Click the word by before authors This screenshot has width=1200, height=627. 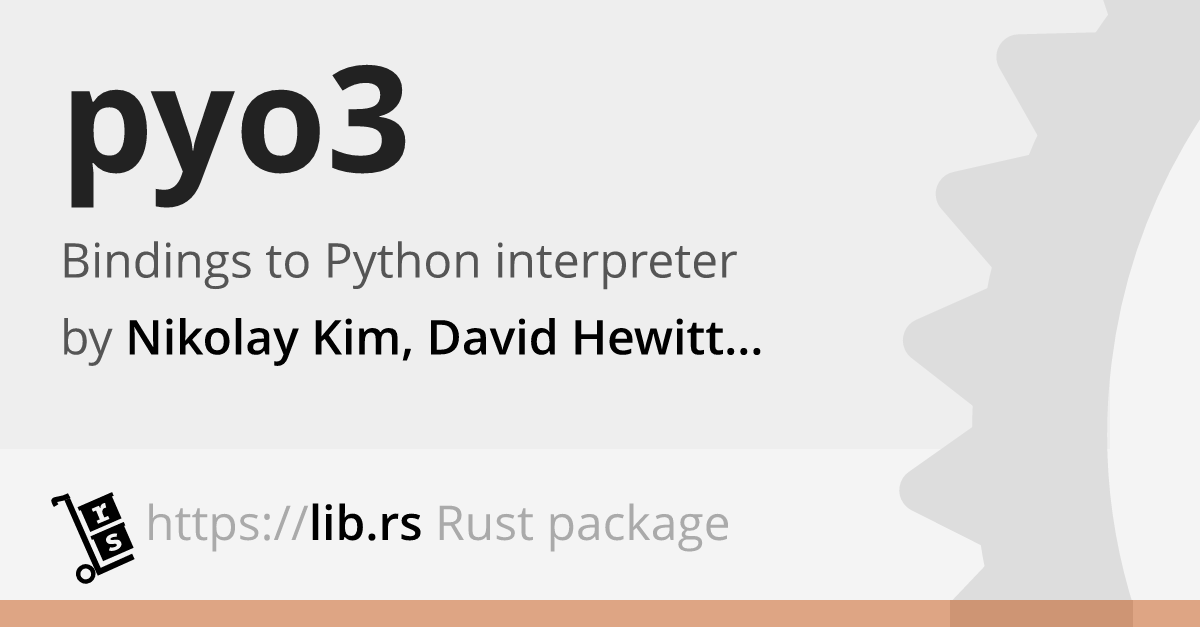pyautogui.click(x=86, y=342)
